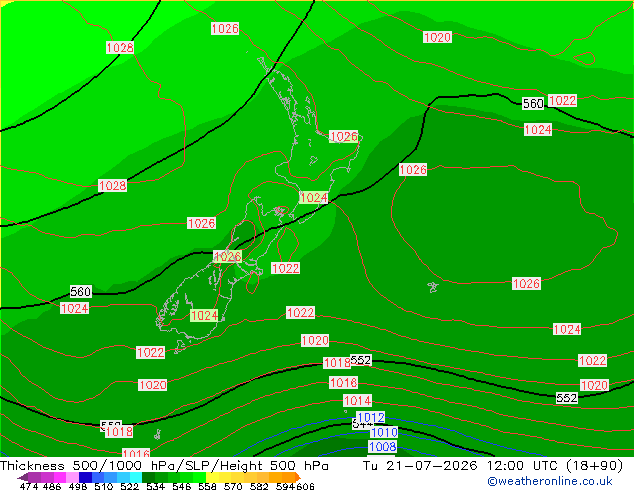
Task: Click the legend value 546
Action: (182, 486)
